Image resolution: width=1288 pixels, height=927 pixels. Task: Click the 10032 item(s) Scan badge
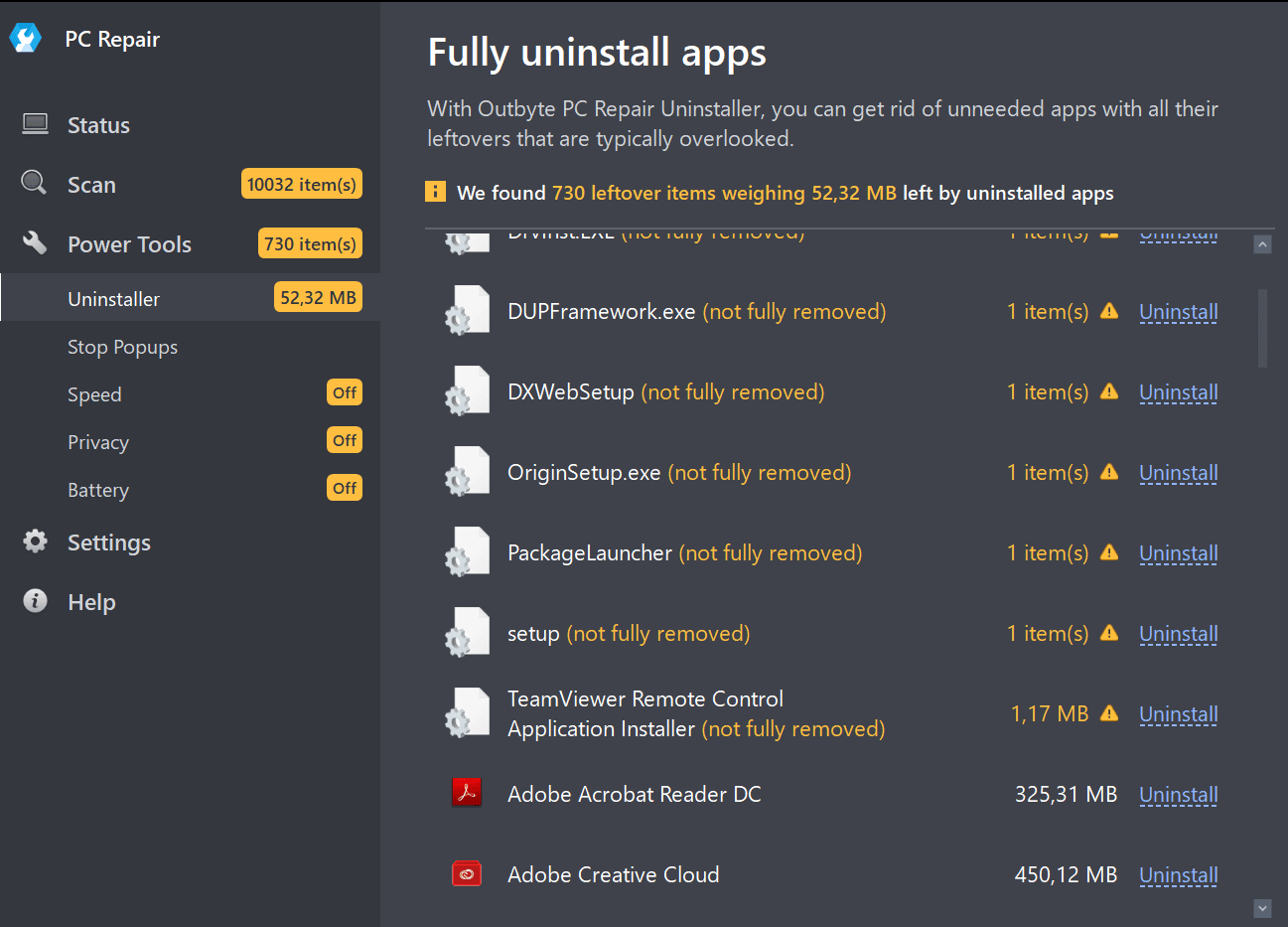point(301,185)
